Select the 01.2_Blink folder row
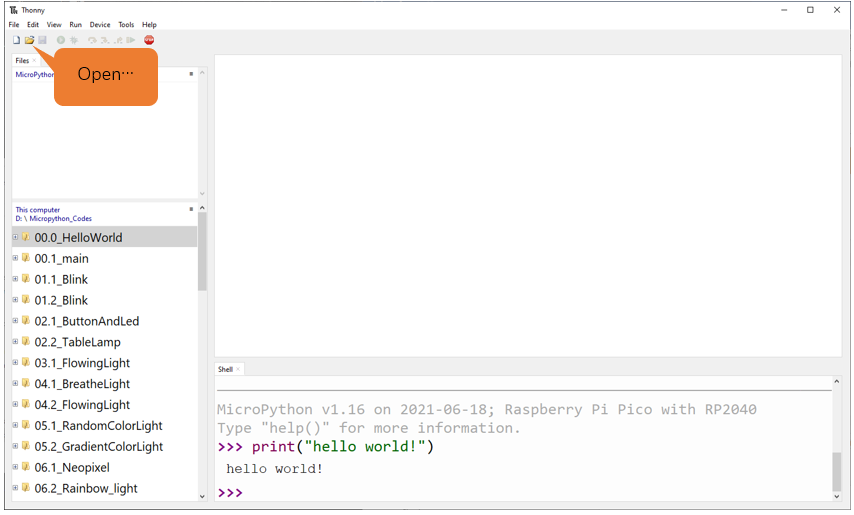Image resolution: width=854 pixels, height=515 pixels. pyautogui.click(x=105, y=300)
